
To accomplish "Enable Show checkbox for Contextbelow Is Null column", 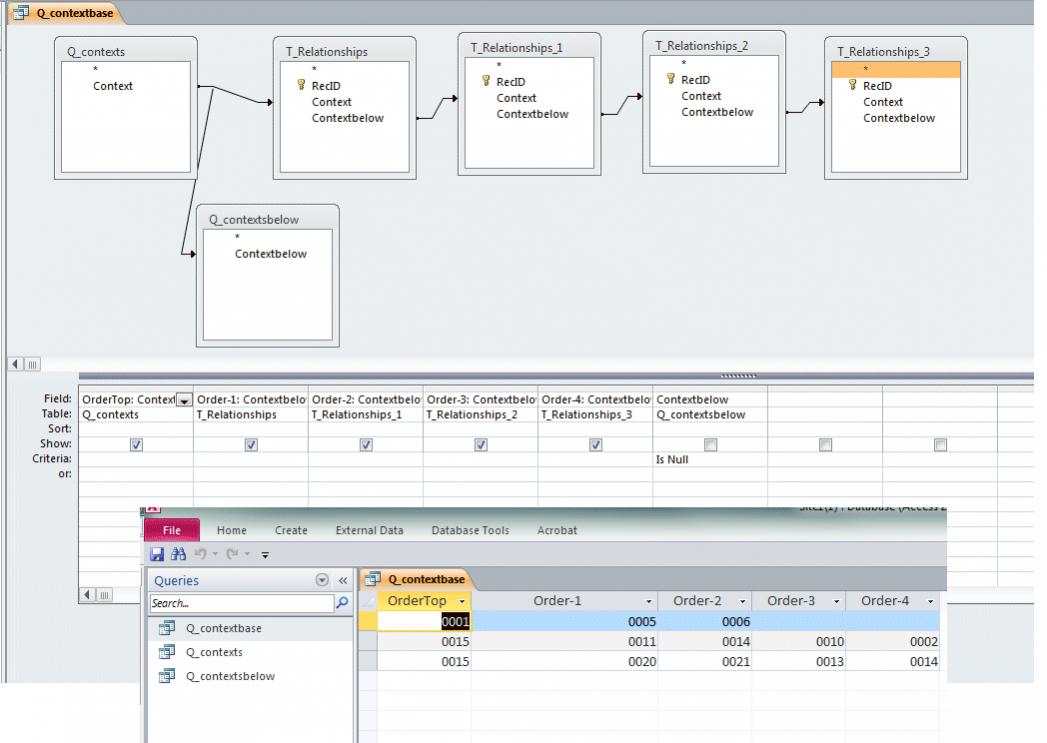I will 710,444.
